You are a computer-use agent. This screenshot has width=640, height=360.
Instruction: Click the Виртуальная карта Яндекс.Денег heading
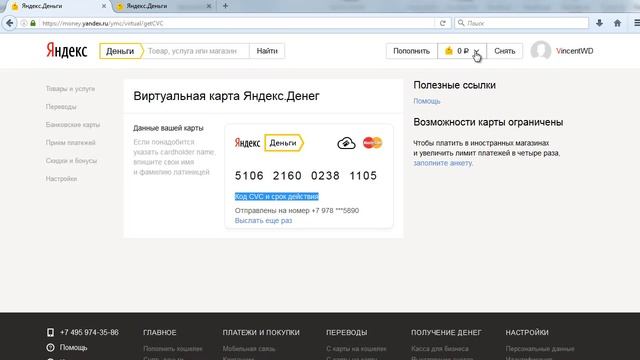coord(227,96)
